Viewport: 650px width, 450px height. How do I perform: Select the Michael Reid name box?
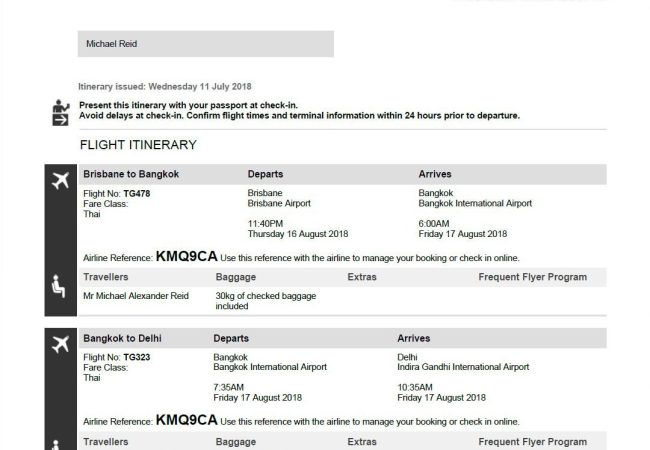(x=205, y=43)
